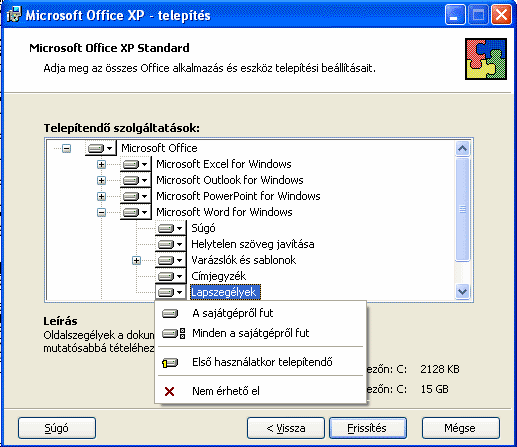
Task: Click the run-all-from-computer drive icon in menu
Action: [x=173, y=333]
